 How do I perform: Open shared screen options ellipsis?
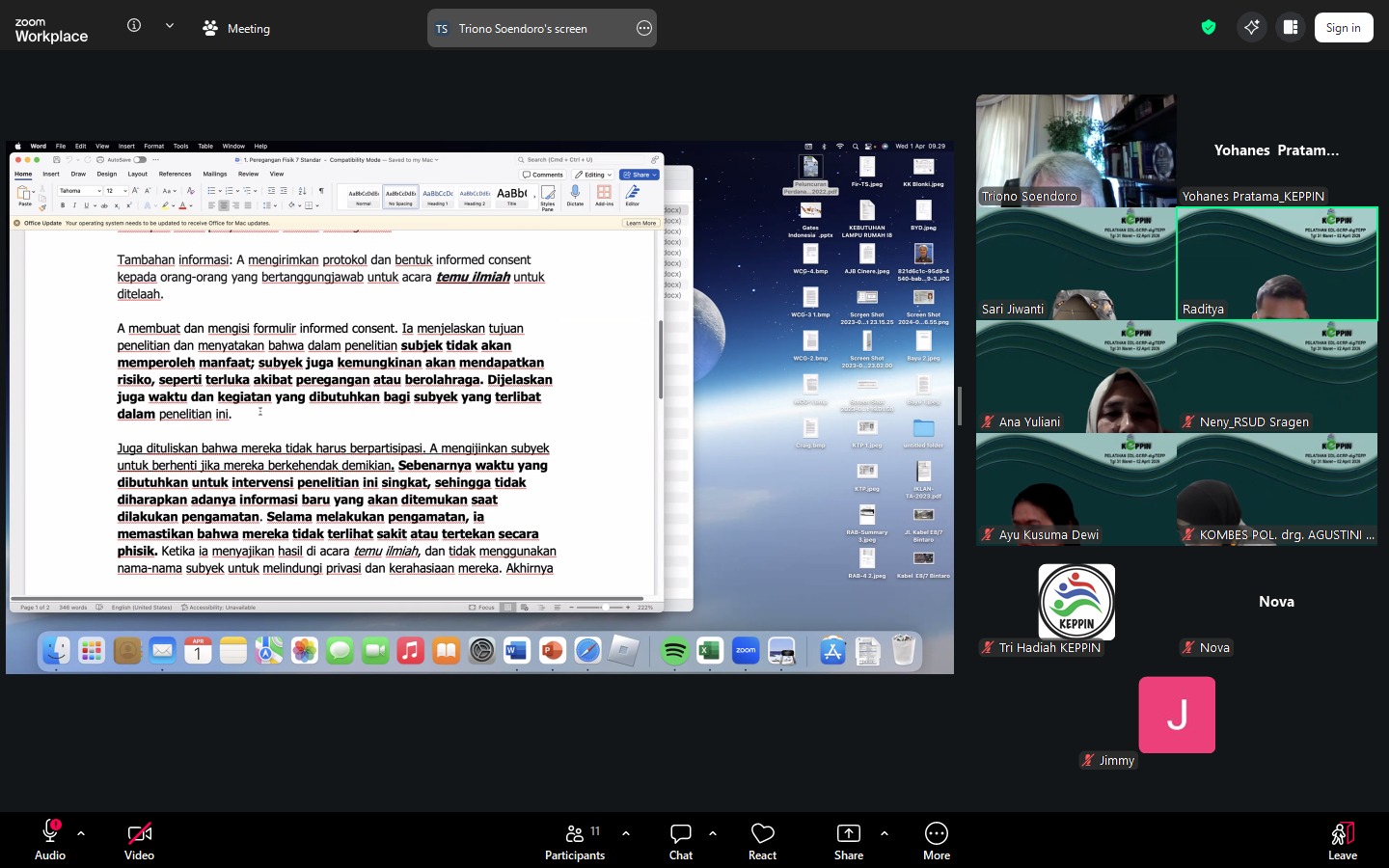click(x=644, y=29)
